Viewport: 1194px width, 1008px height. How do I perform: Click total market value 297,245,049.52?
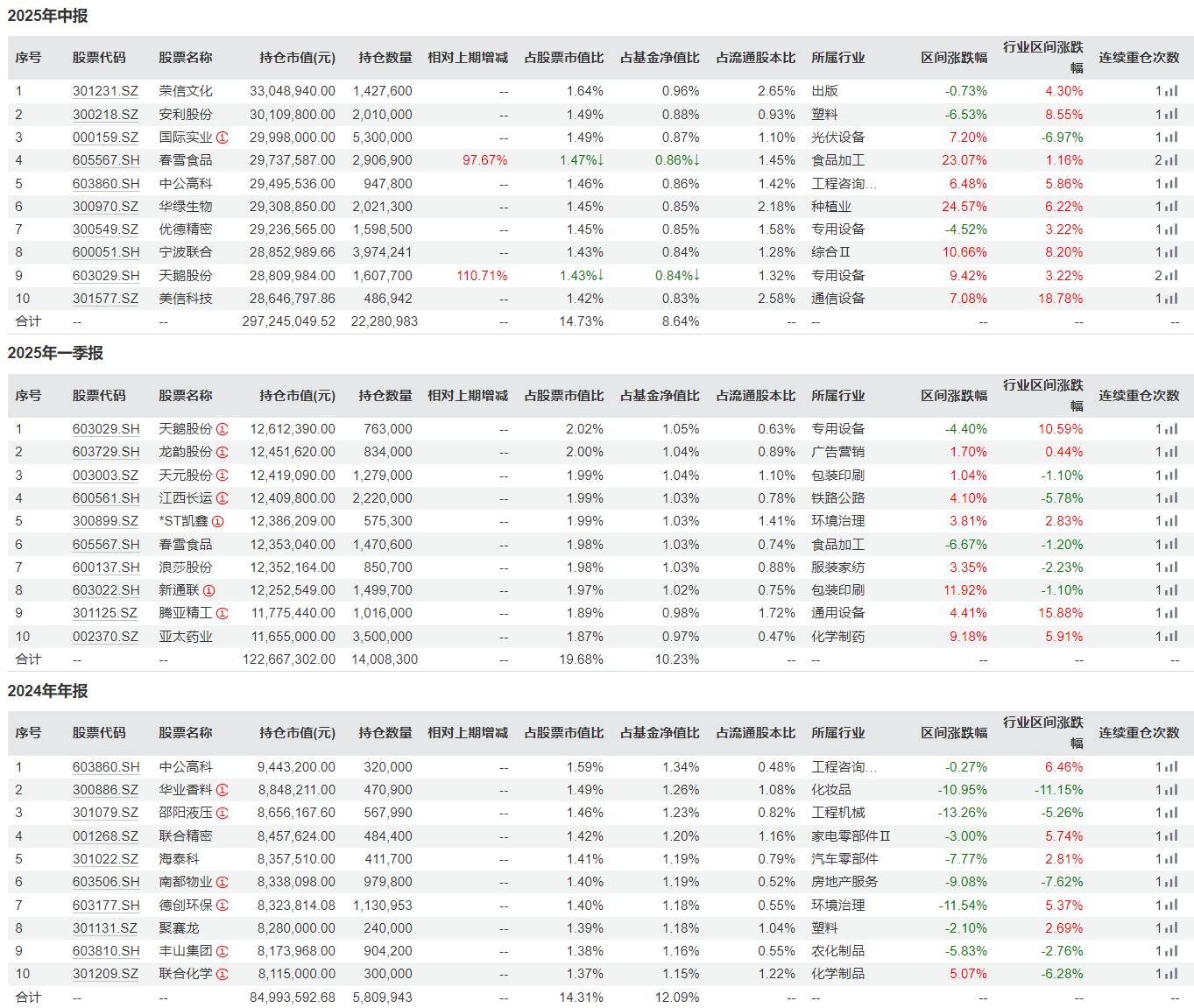tap(289, 321)
